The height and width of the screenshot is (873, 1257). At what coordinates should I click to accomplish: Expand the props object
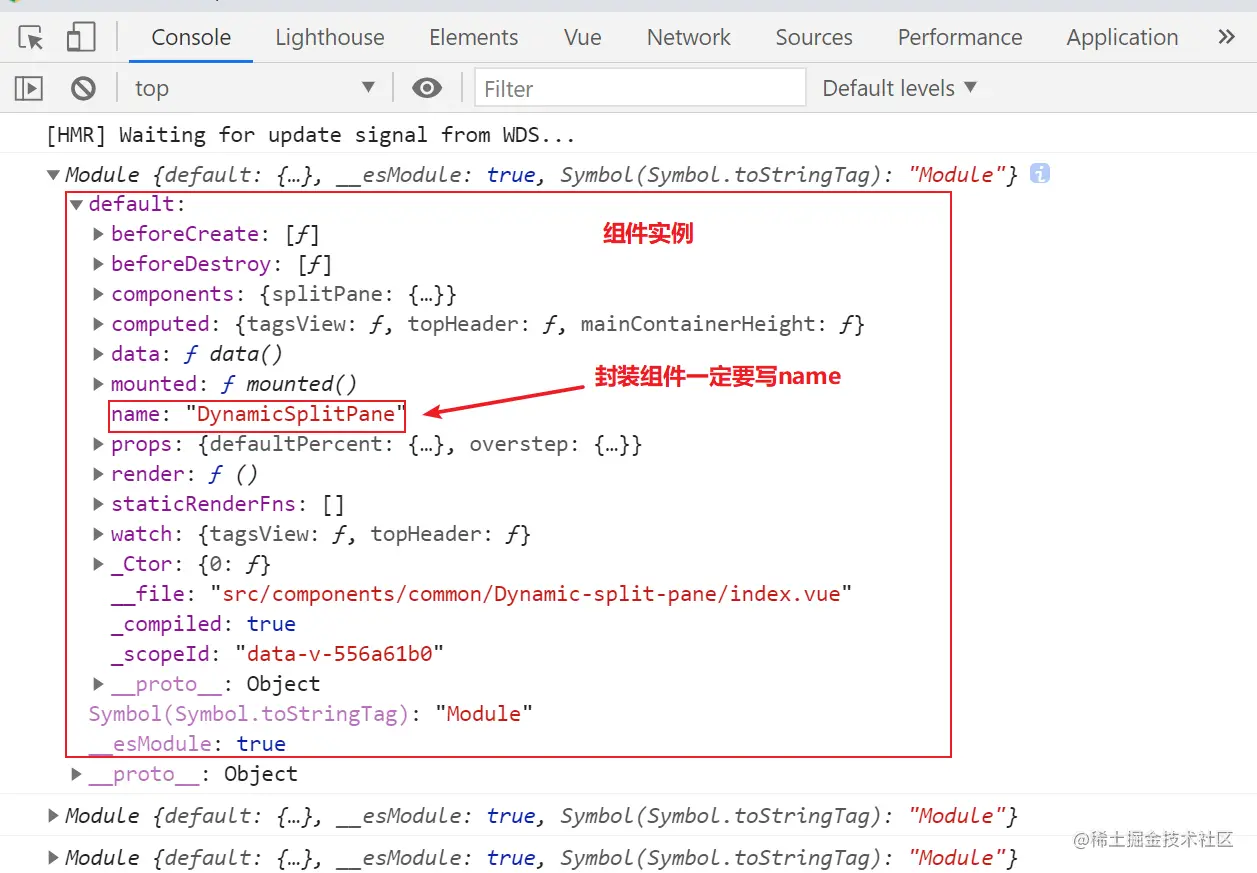99,444
